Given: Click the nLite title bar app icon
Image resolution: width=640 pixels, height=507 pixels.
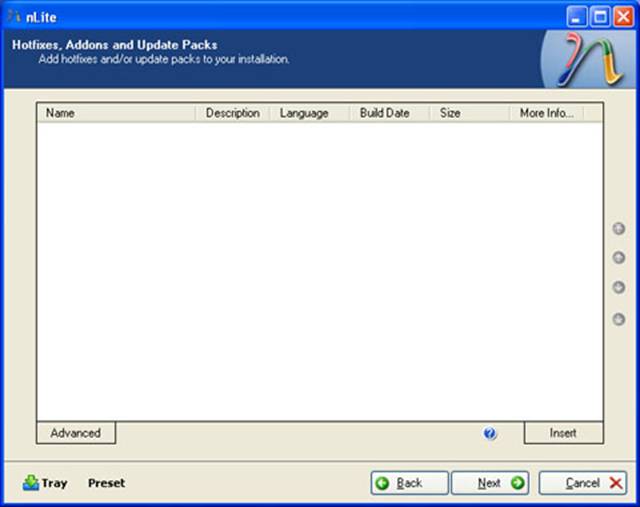Looking at the screenshot, I should pos(14,15).
